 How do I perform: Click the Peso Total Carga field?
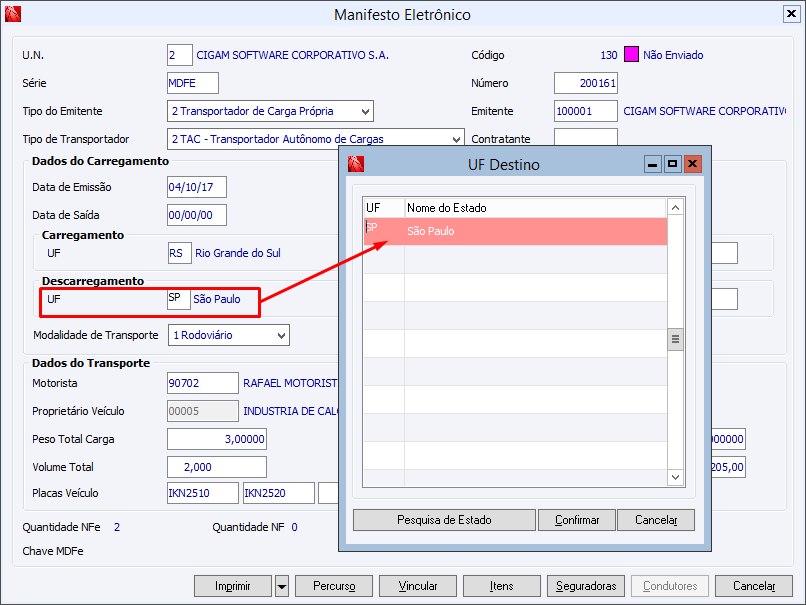tap(217, 439)
